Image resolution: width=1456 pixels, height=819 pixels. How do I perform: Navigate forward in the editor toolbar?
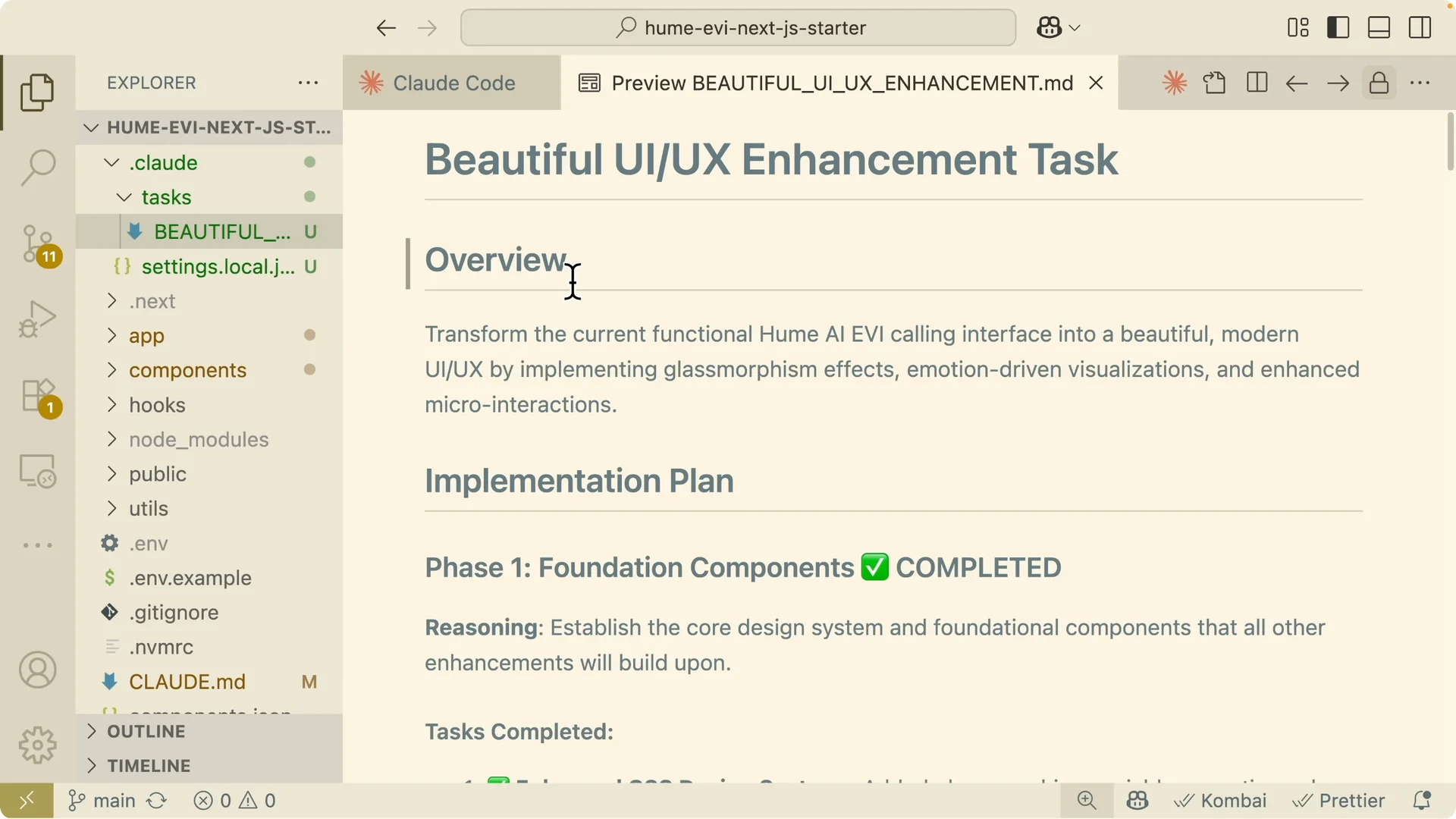click(1338, 83)
